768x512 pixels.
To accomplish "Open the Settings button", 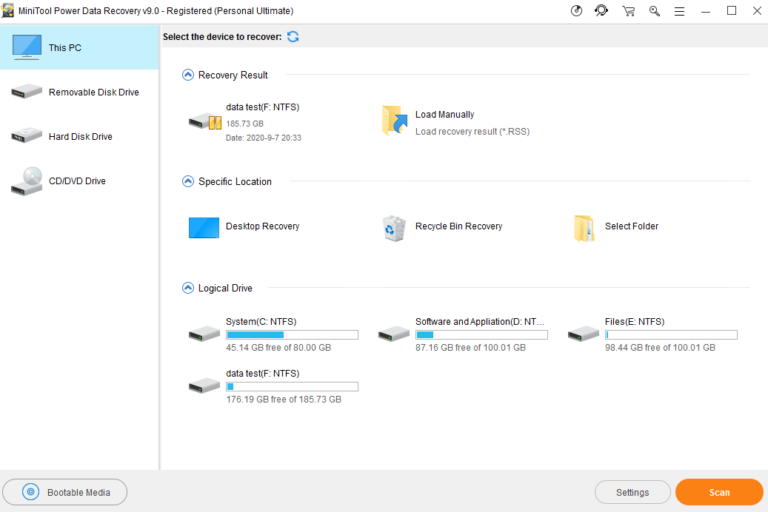I will [x=632, y=492].
